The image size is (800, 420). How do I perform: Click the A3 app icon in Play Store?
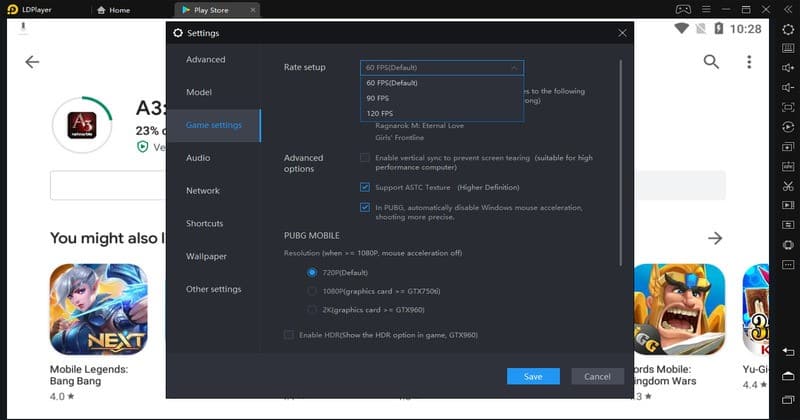(82, 126)
